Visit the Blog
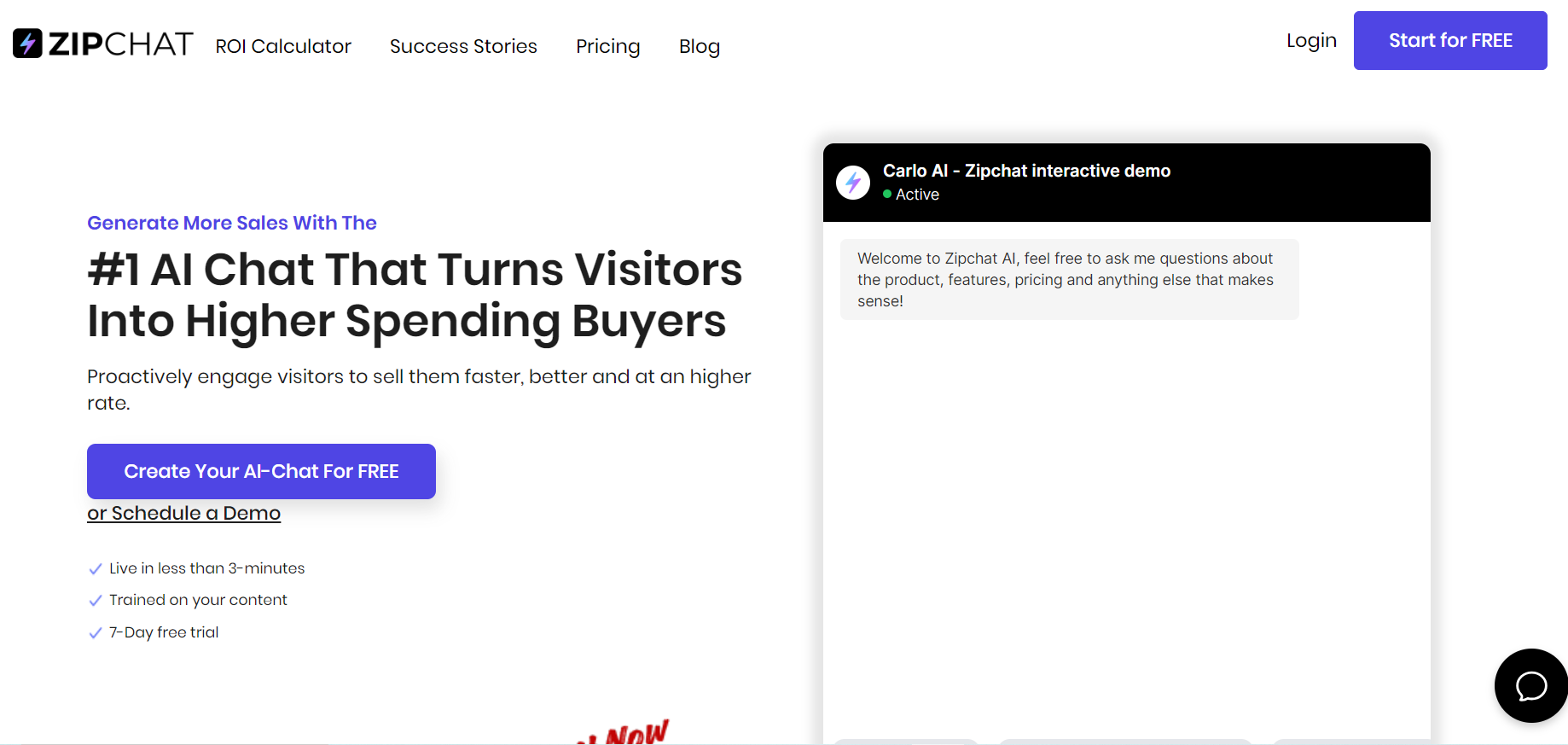 [700, 46]
